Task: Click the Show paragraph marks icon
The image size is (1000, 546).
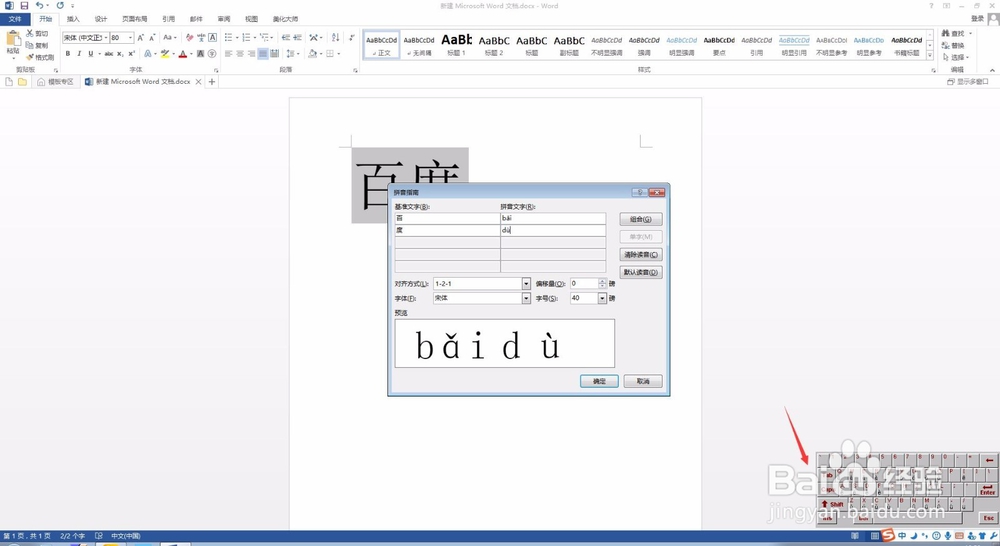Action: coord(351,38)
